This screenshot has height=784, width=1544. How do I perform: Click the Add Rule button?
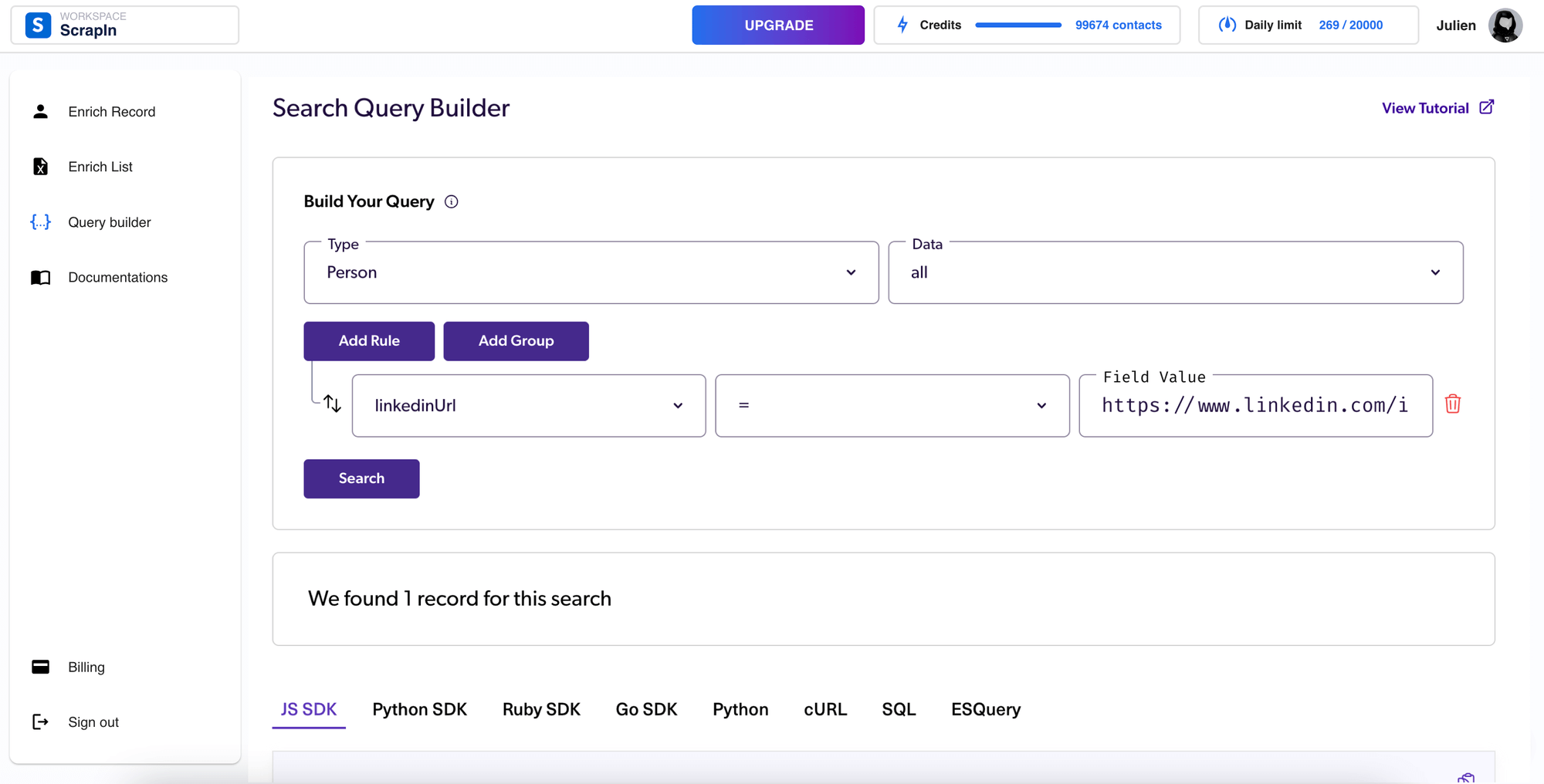point(369,341)
